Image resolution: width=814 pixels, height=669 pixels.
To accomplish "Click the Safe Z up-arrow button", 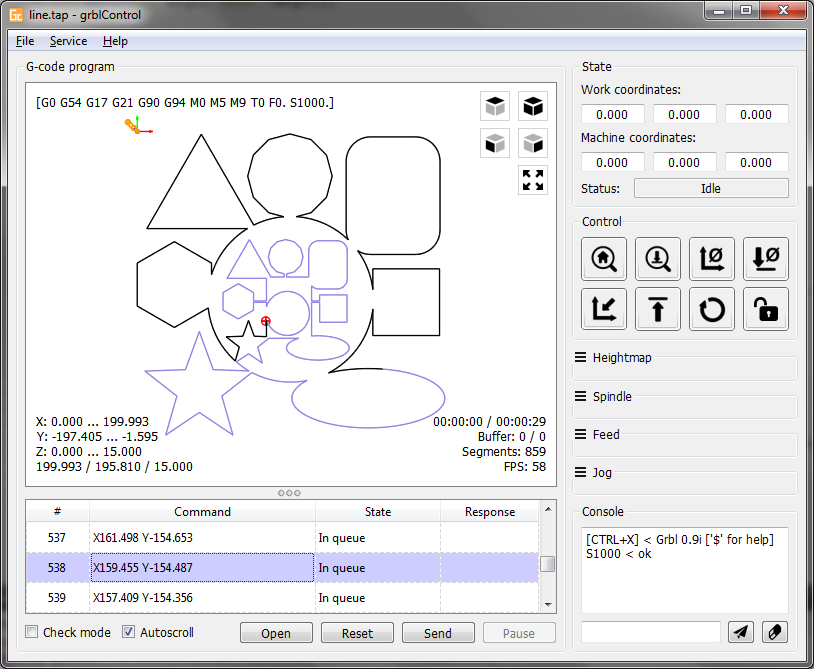I will (x=658, y=309).
